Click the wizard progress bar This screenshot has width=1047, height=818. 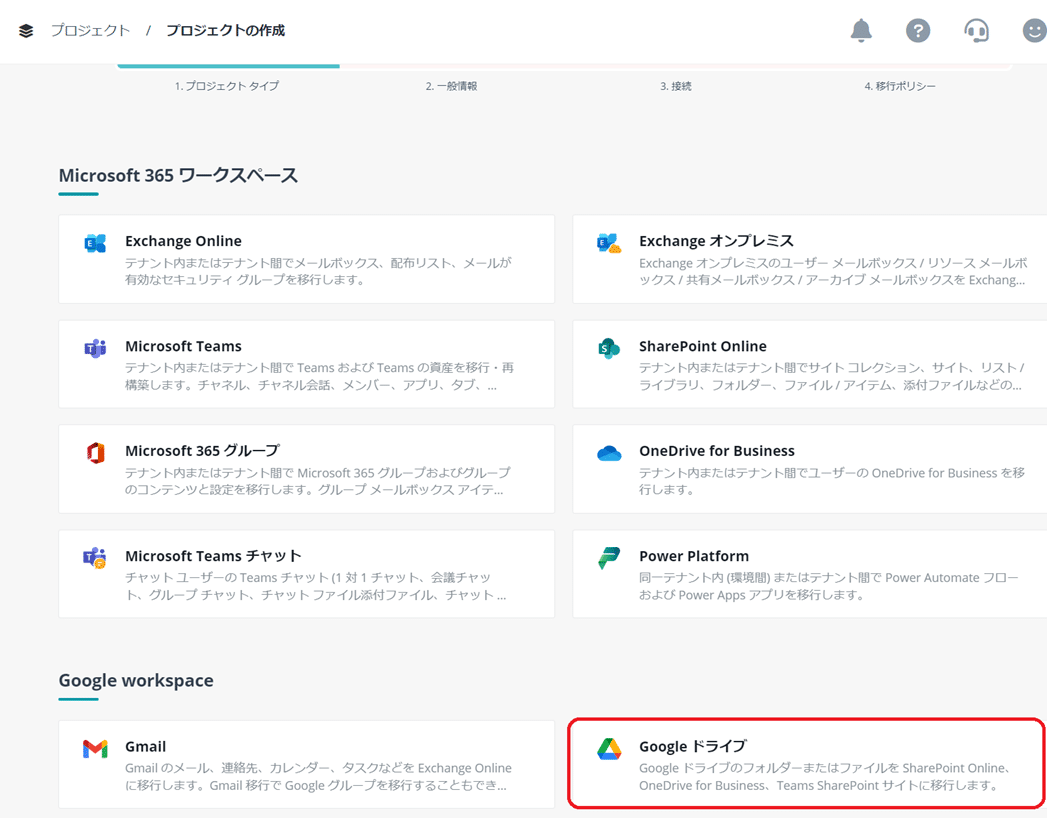coord(565,66)
